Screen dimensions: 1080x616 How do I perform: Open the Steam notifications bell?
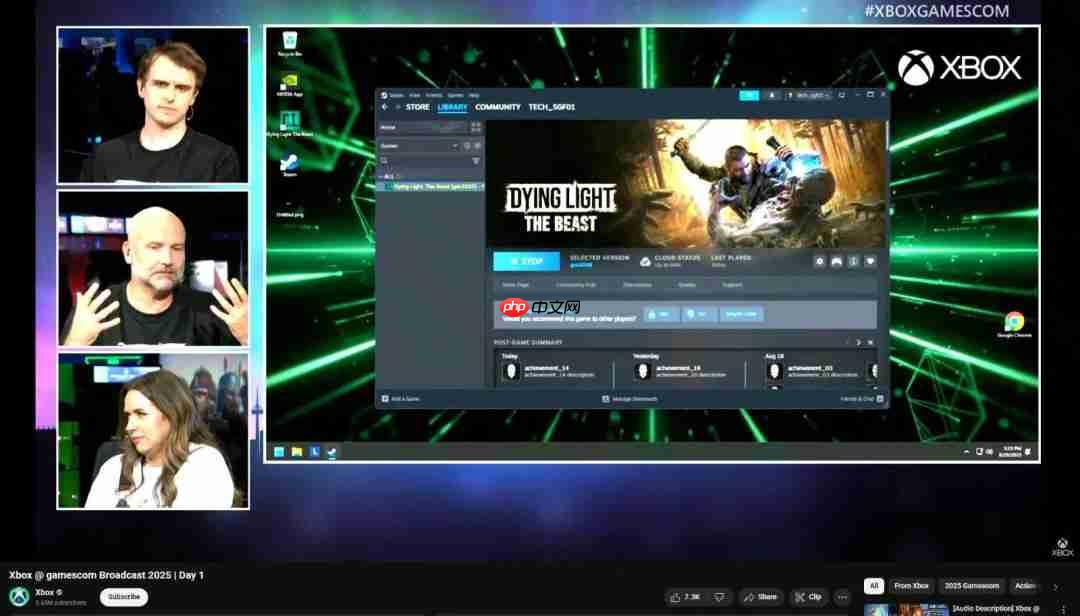pos(772,94)
